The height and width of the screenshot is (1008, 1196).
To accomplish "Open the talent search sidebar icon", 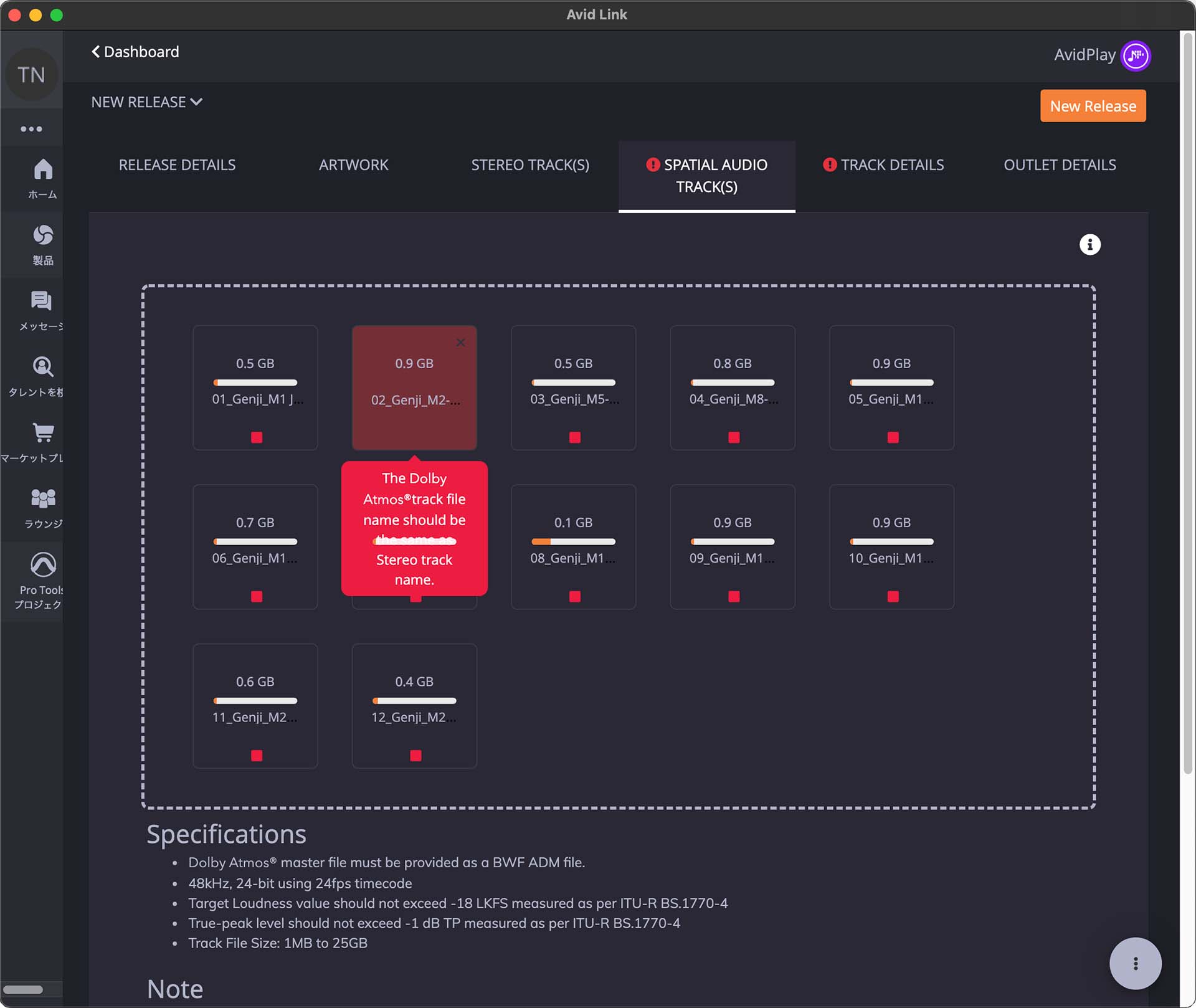I will coord(42,367).
